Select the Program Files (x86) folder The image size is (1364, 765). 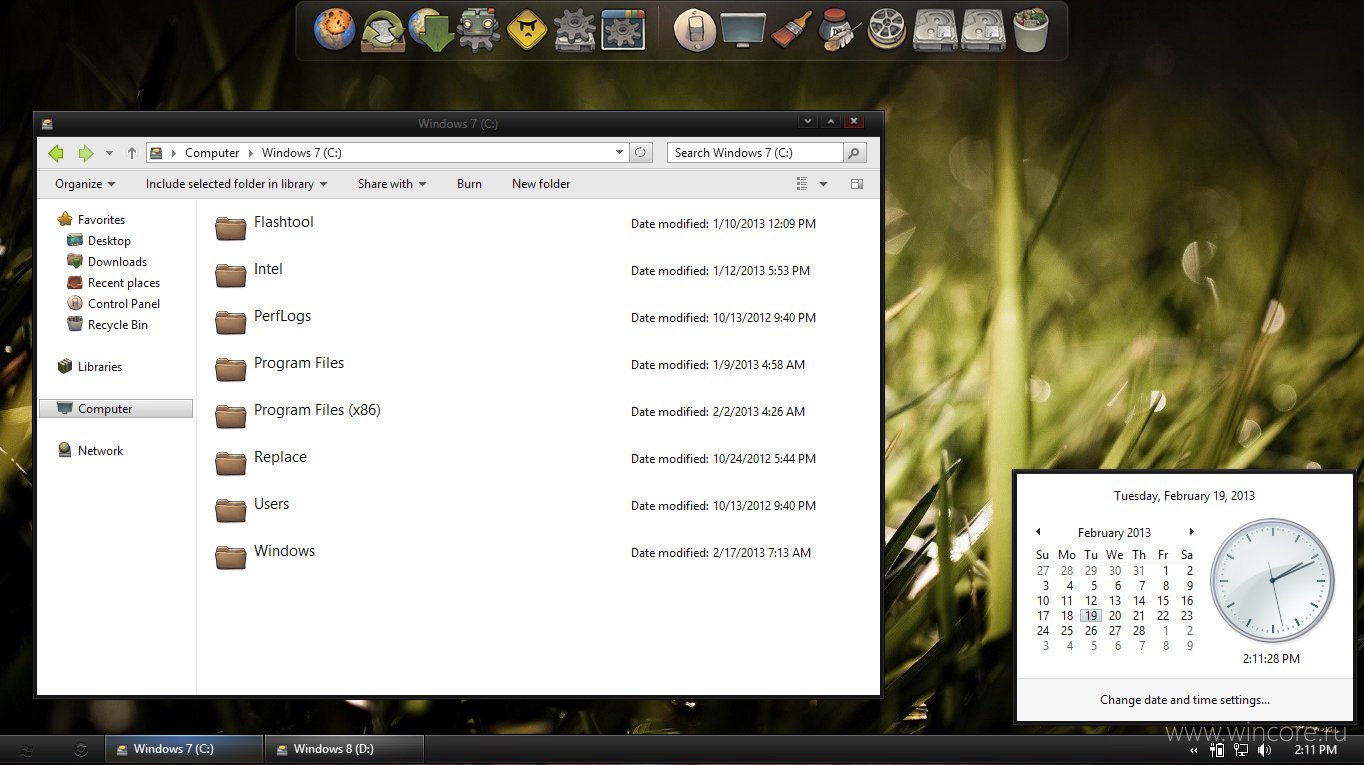[317, 410]
